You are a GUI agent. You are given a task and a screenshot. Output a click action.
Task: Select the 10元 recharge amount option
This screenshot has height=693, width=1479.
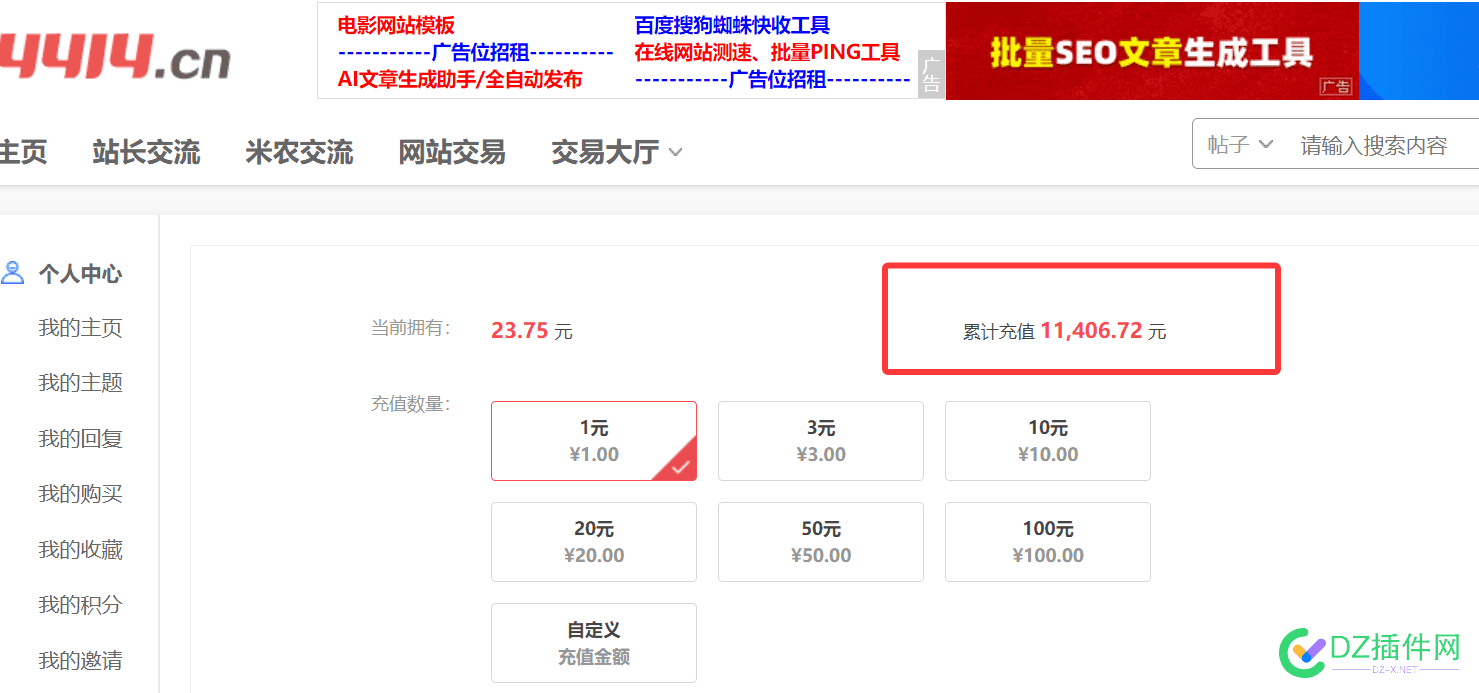[1048, 441]
